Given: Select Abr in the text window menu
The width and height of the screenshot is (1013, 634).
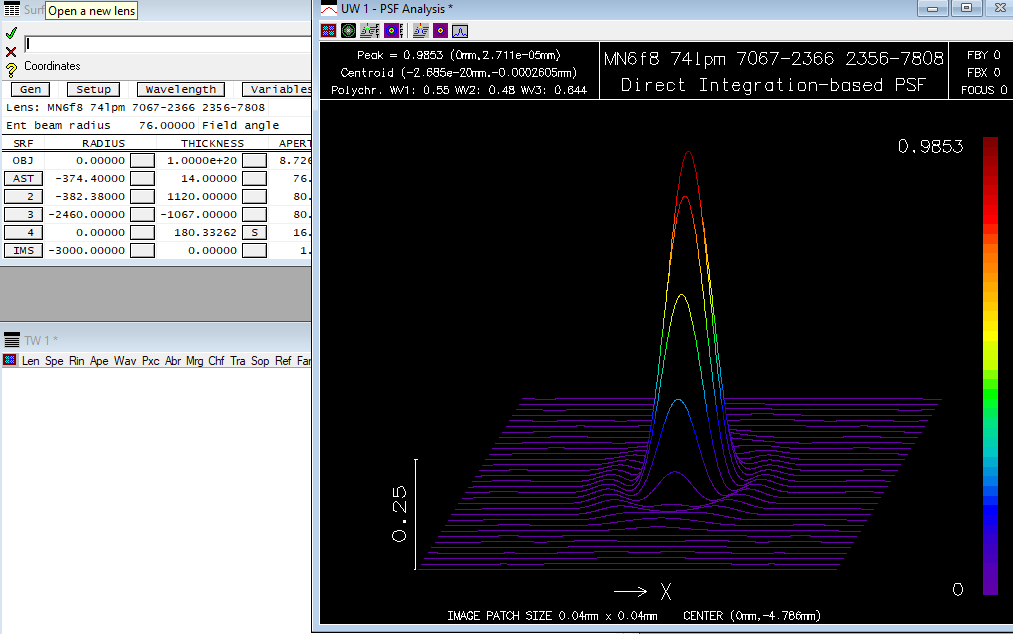Looking at the screenshot, I should pyautogui.click(x=173, y=360).
